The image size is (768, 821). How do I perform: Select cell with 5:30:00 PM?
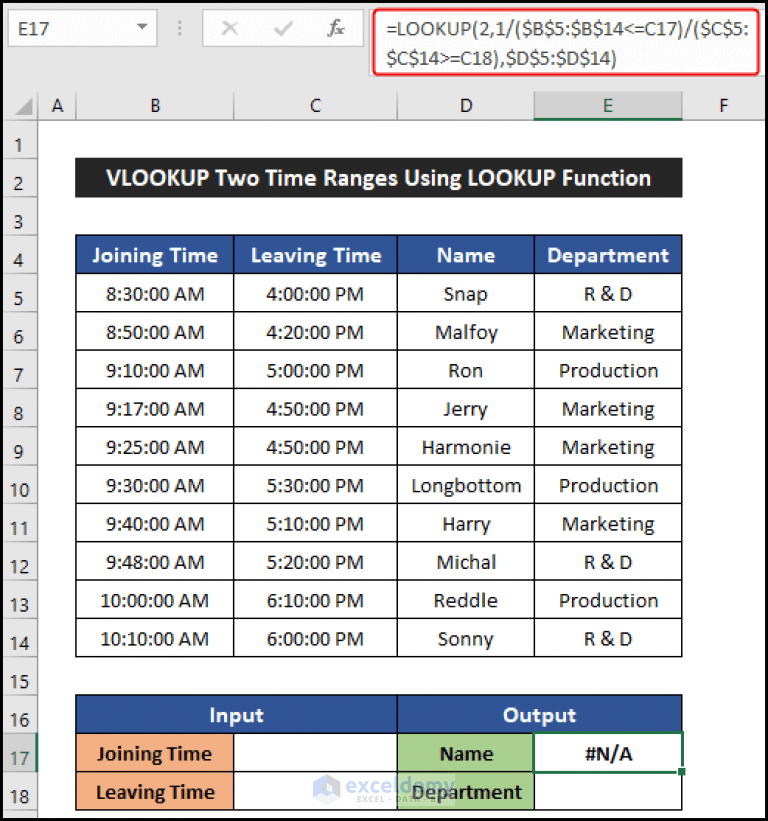point(315,485)
